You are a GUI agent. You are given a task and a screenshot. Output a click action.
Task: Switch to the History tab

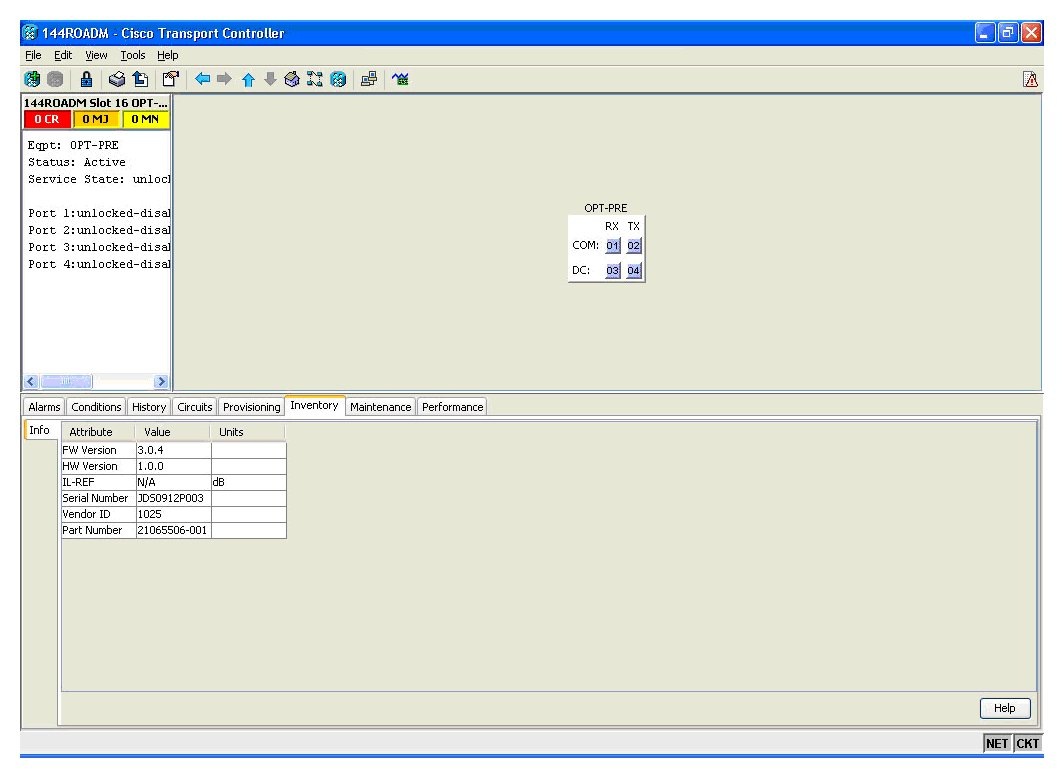pyautogui.click(x=149, y=407)
